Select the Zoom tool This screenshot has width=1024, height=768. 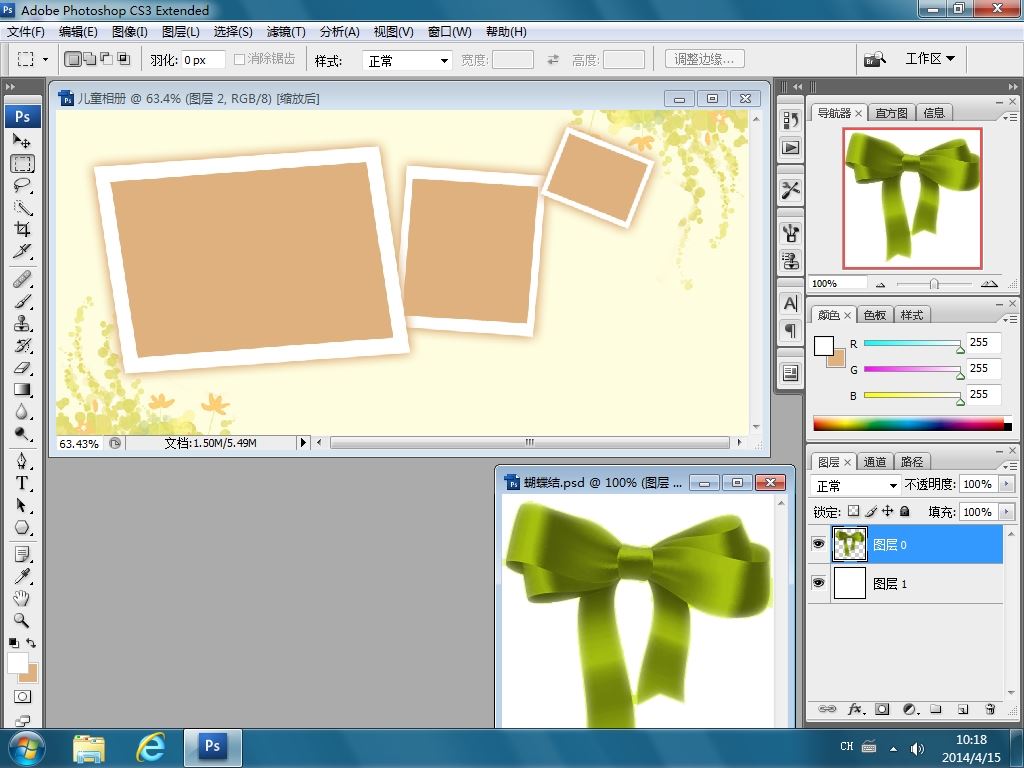[x=22, y=620]
